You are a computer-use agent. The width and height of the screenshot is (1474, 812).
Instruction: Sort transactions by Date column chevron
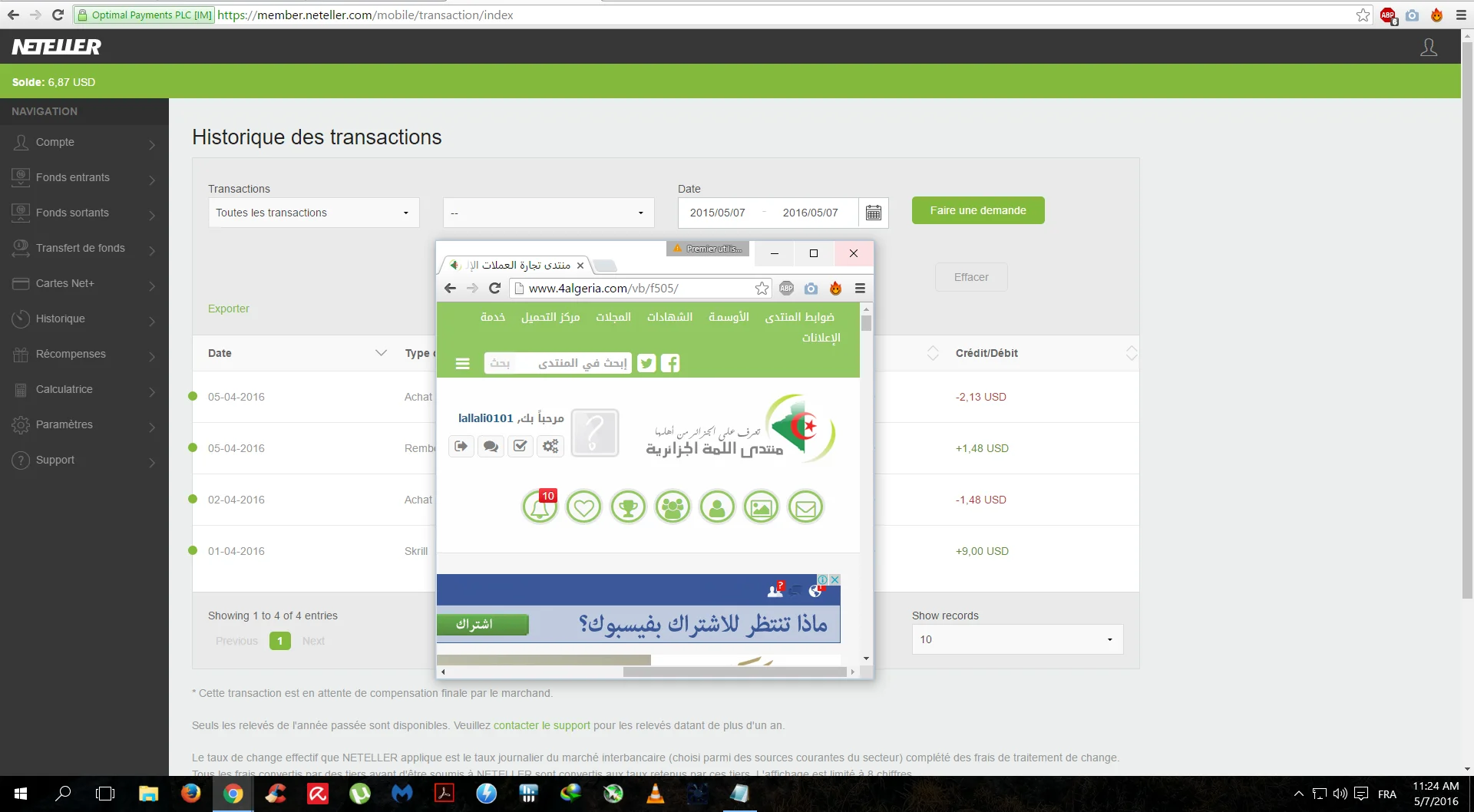tap(381, 353)
